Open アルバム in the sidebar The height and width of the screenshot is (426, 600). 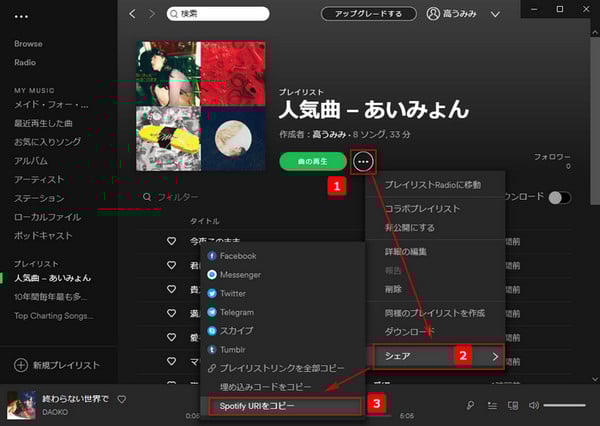[x=31, y=161]
